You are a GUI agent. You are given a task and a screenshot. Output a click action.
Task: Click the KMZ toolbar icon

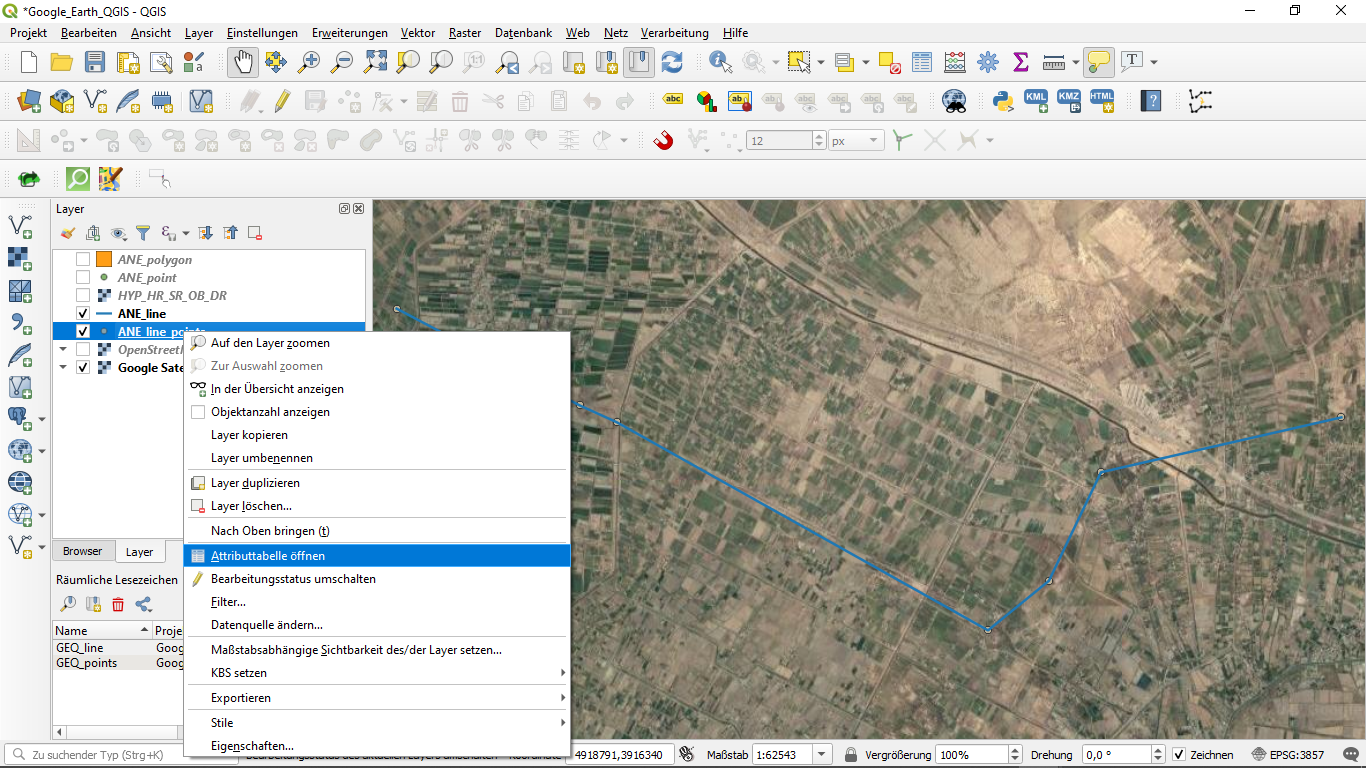(x=1068, y=101)
